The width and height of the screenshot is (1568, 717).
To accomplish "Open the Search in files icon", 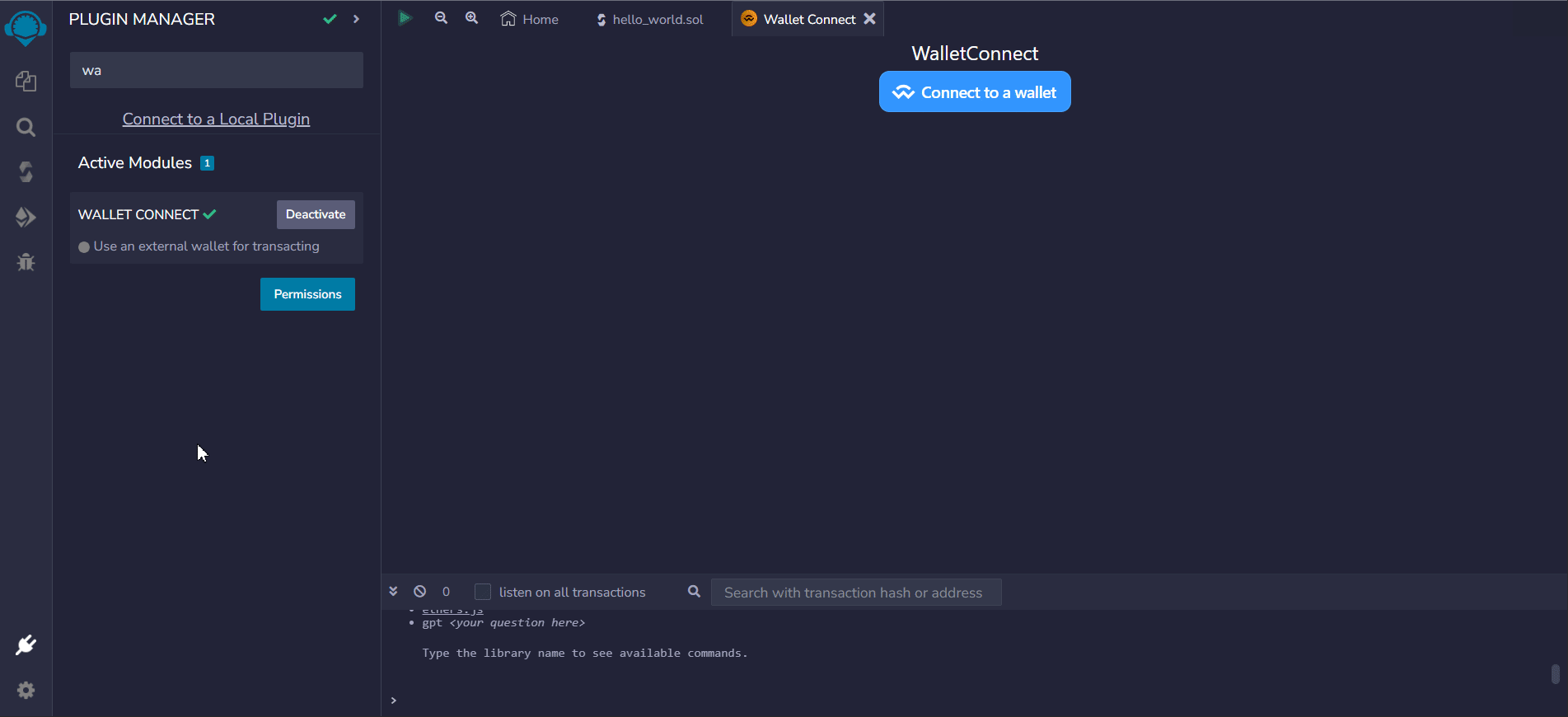I will tap(26, 127).
